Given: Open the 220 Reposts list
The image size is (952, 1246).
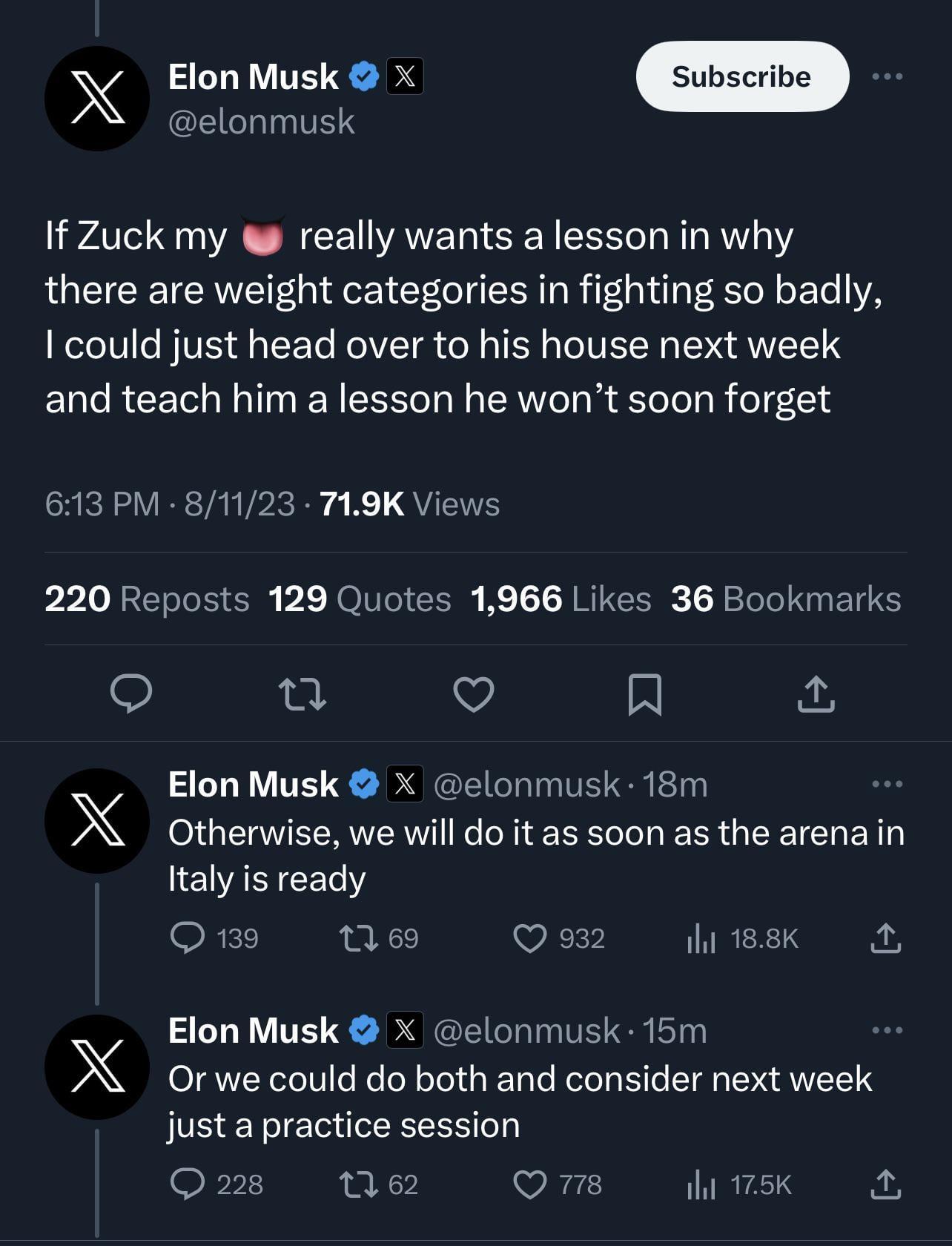Looking at the screenshot, I should coord(147,599).
